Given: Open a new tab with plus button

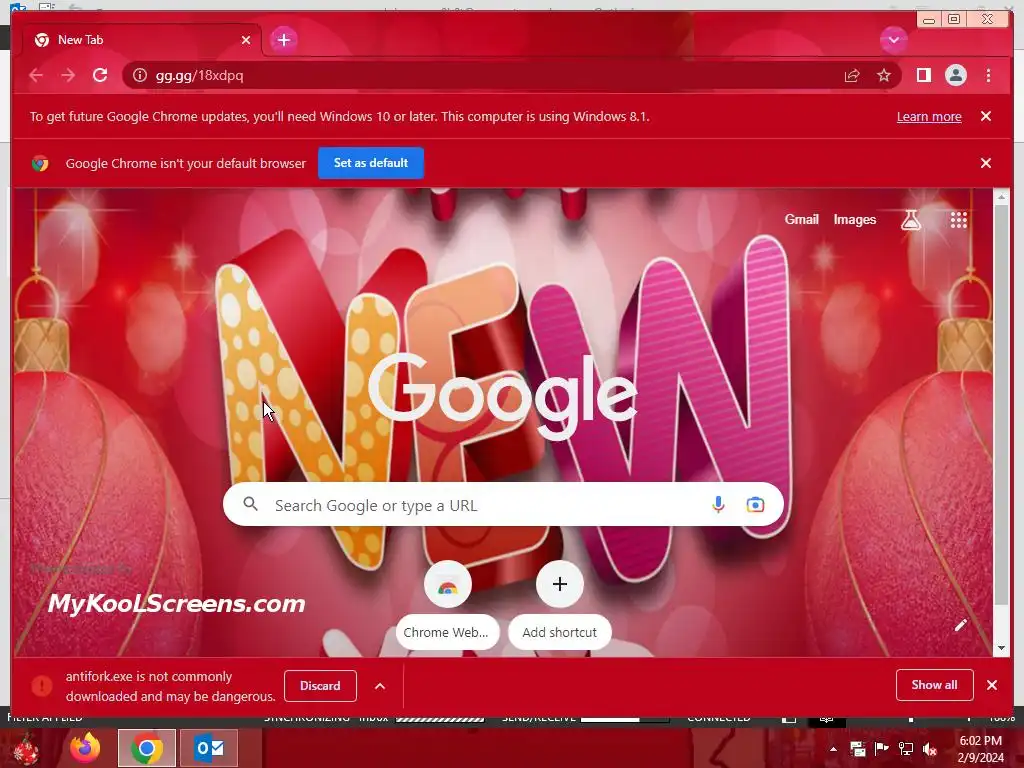Looking at the screenshot, I should pos(283,40).
